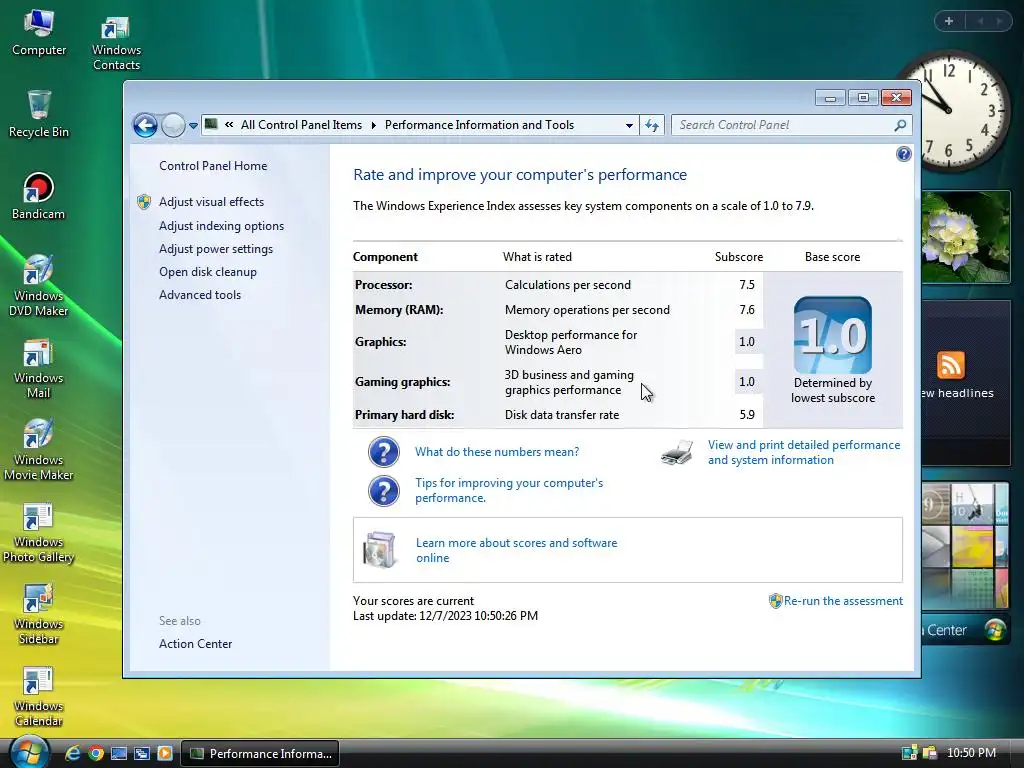Click the picture puzzle gadget
Screen dimensions: 1024x768
point(965,545)
